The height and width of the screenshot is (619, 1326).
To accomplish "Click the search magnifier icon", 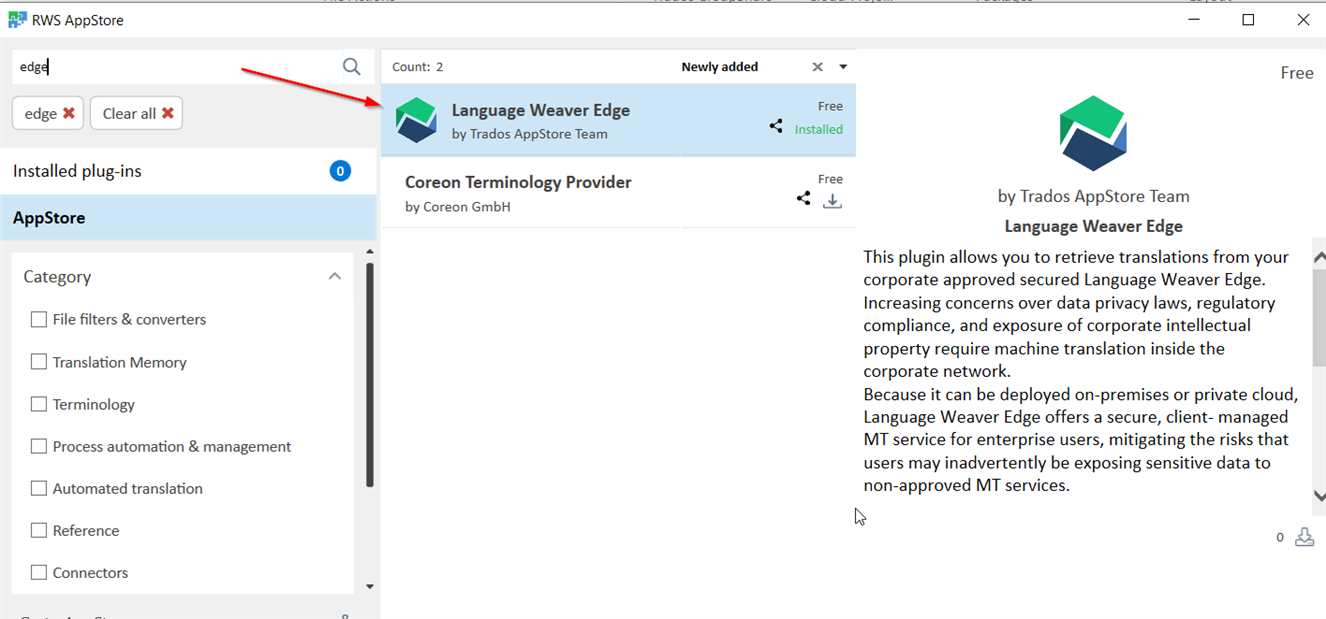I will tap(351, 67).
